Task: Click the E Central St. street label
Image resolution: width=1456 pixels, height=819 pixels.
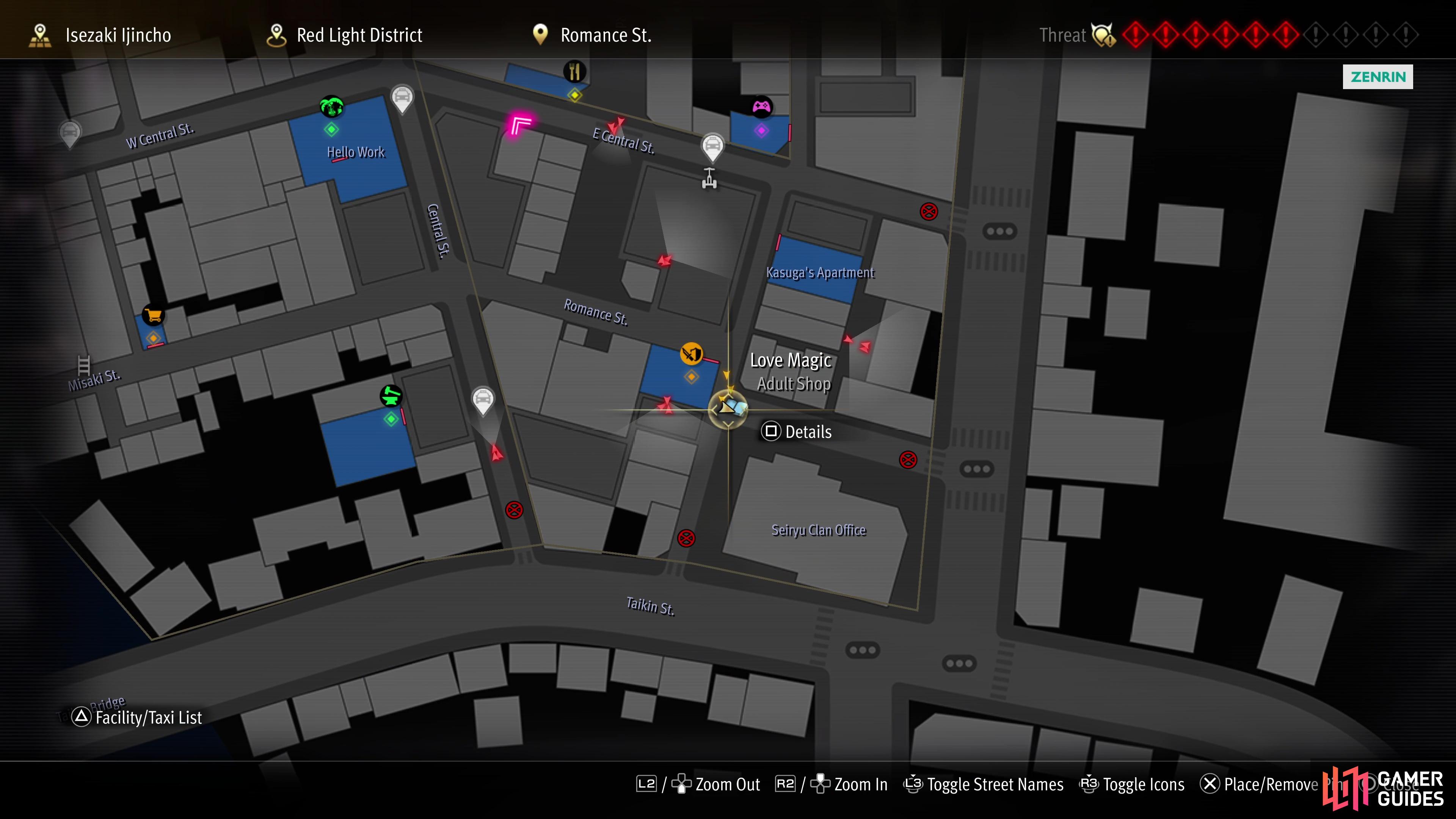Action: [x=623, y=141]
